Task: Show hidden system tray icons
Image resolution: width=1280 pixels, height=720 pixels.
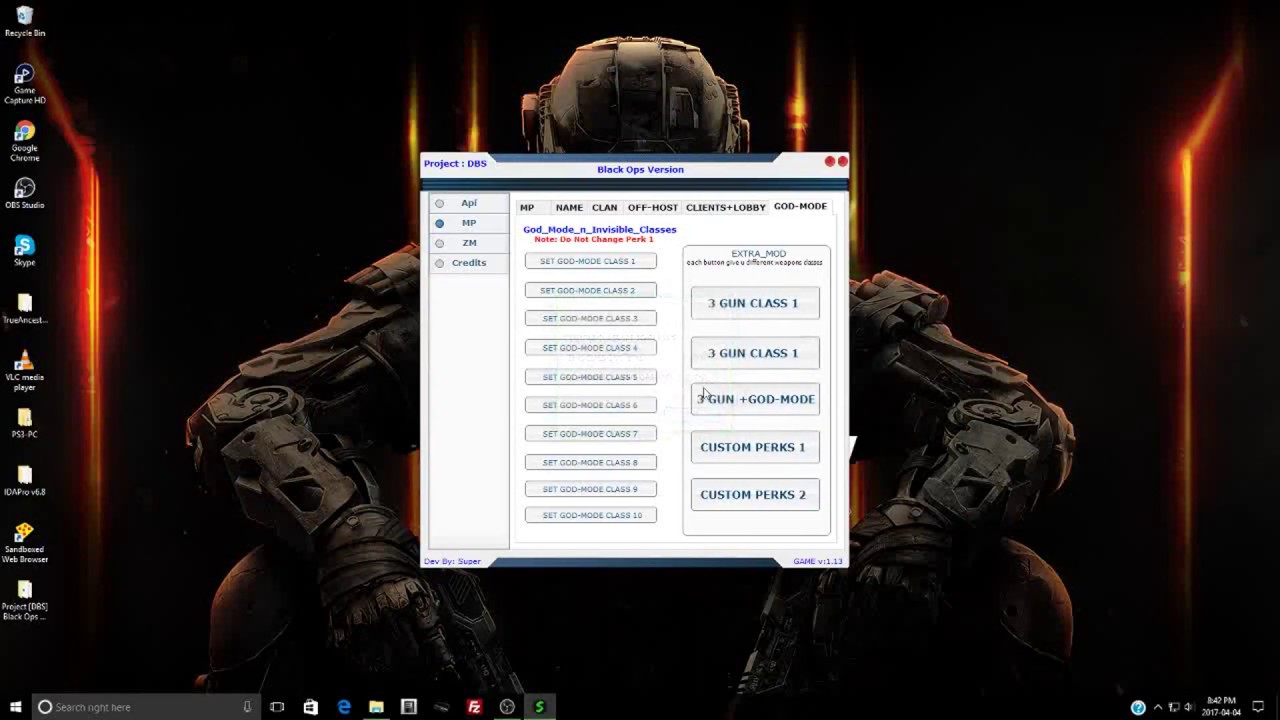Action: (1158, 707)
